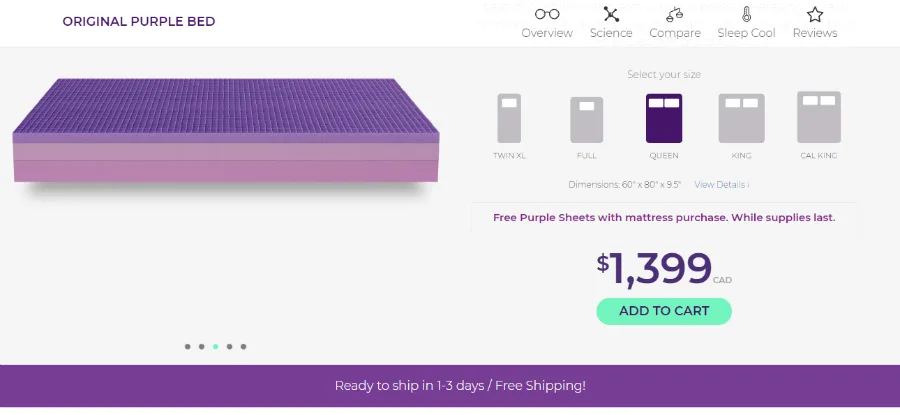The width and height of the screenshot is (900, 415).
Task: Select the Twin XL mattress size icon
Action: pos(509,118)
